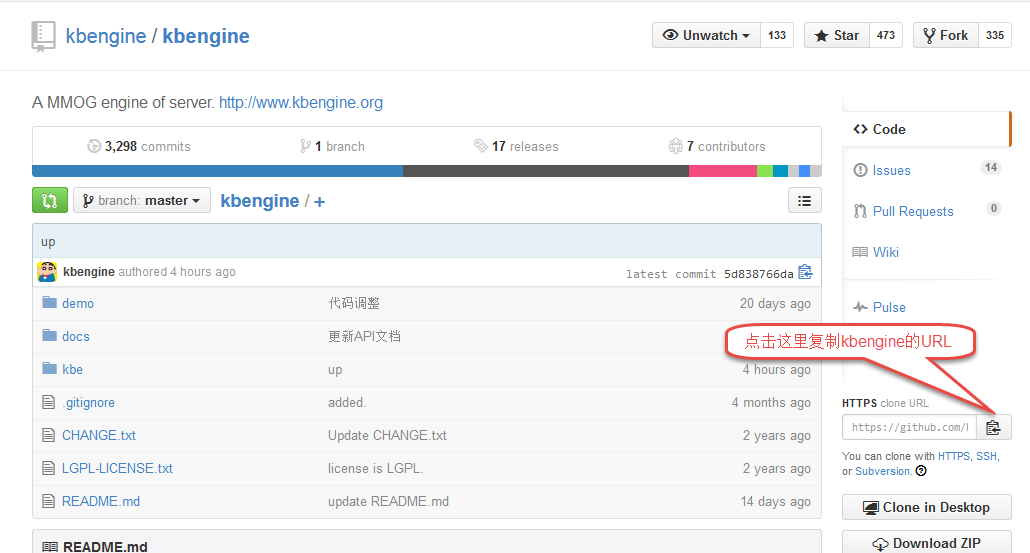This screenshot has width=1030, height=553.
Task: Click the HTTPS clone URL input field
Action: (910, 427)
